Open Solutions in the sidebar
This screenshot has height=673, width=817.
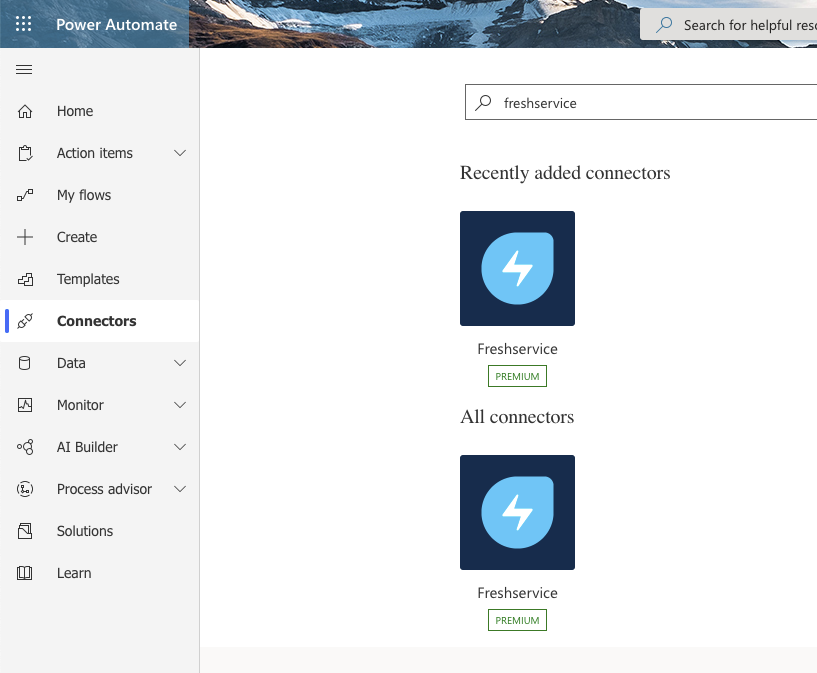click(x=100, y=531)
